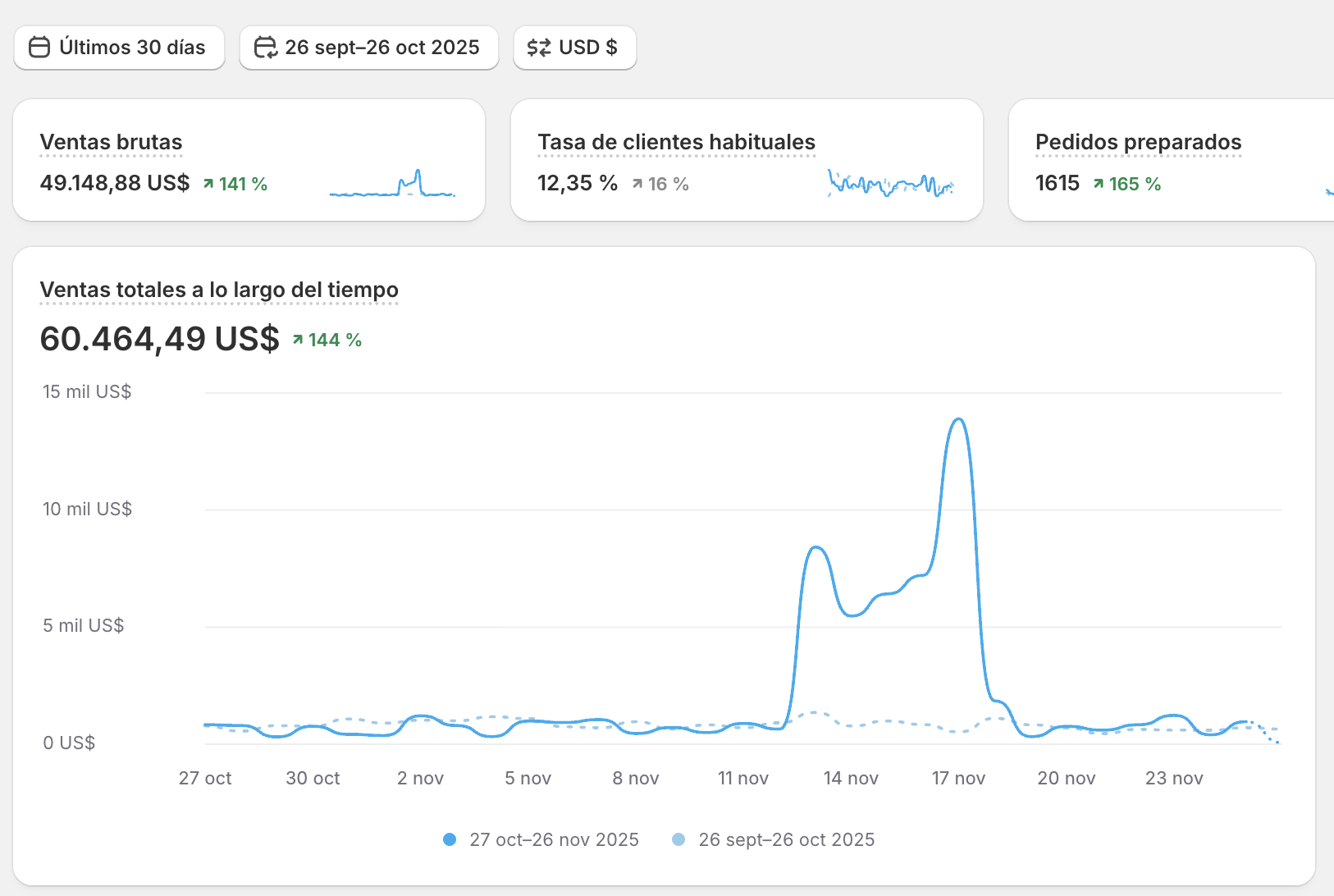Click the 20 nov x-axis label
Viewport: 1334px width, 896px height.
pyautogui.click(x=1067, y=778)
